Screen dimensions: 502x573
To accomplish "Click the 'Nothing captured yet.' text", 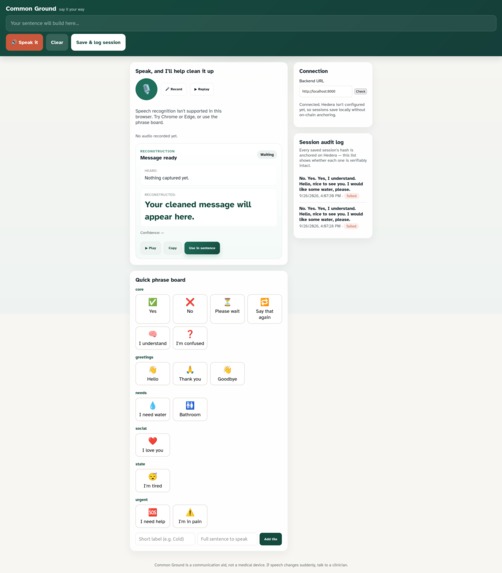I will pos(167,178).
